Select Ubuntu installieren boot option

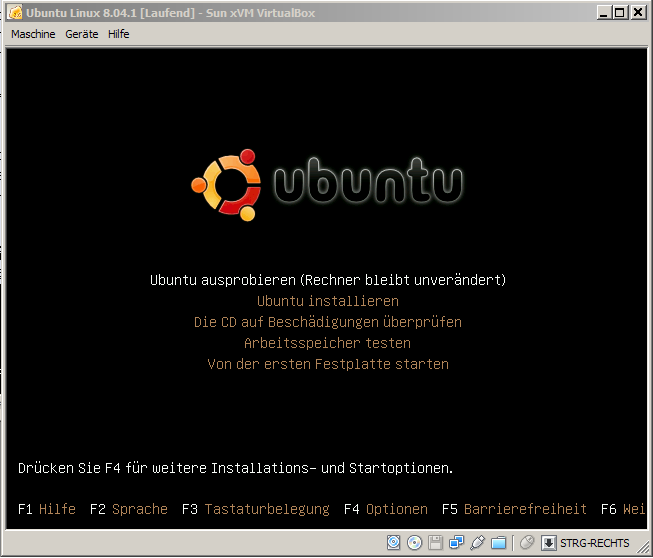pyautogui.click(x=328, y=301)
